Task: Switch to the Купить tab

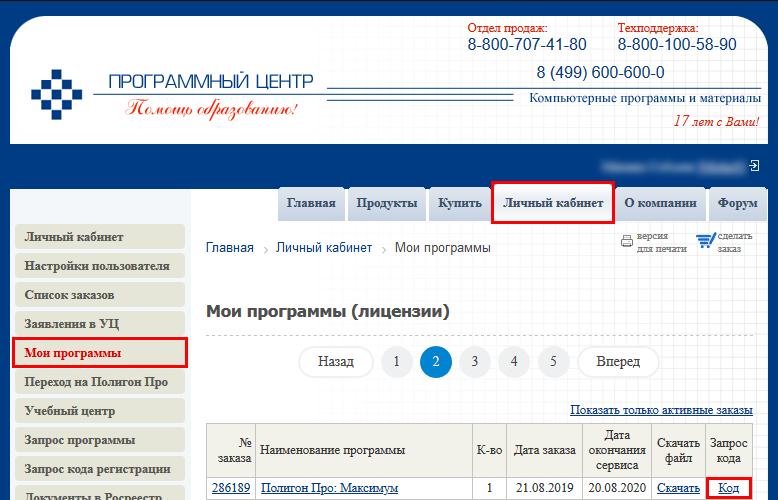Action: point(459,203)
